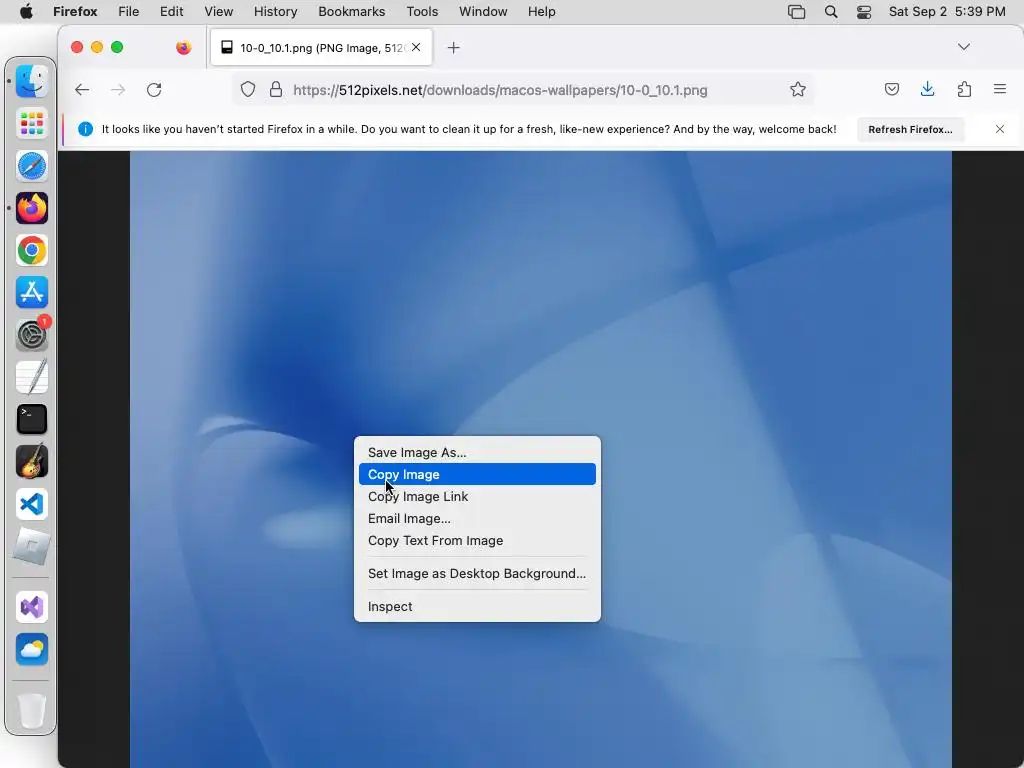Click the Stage Manager menu bar icon
The image size is (1024, 768).
click(797, 12)
